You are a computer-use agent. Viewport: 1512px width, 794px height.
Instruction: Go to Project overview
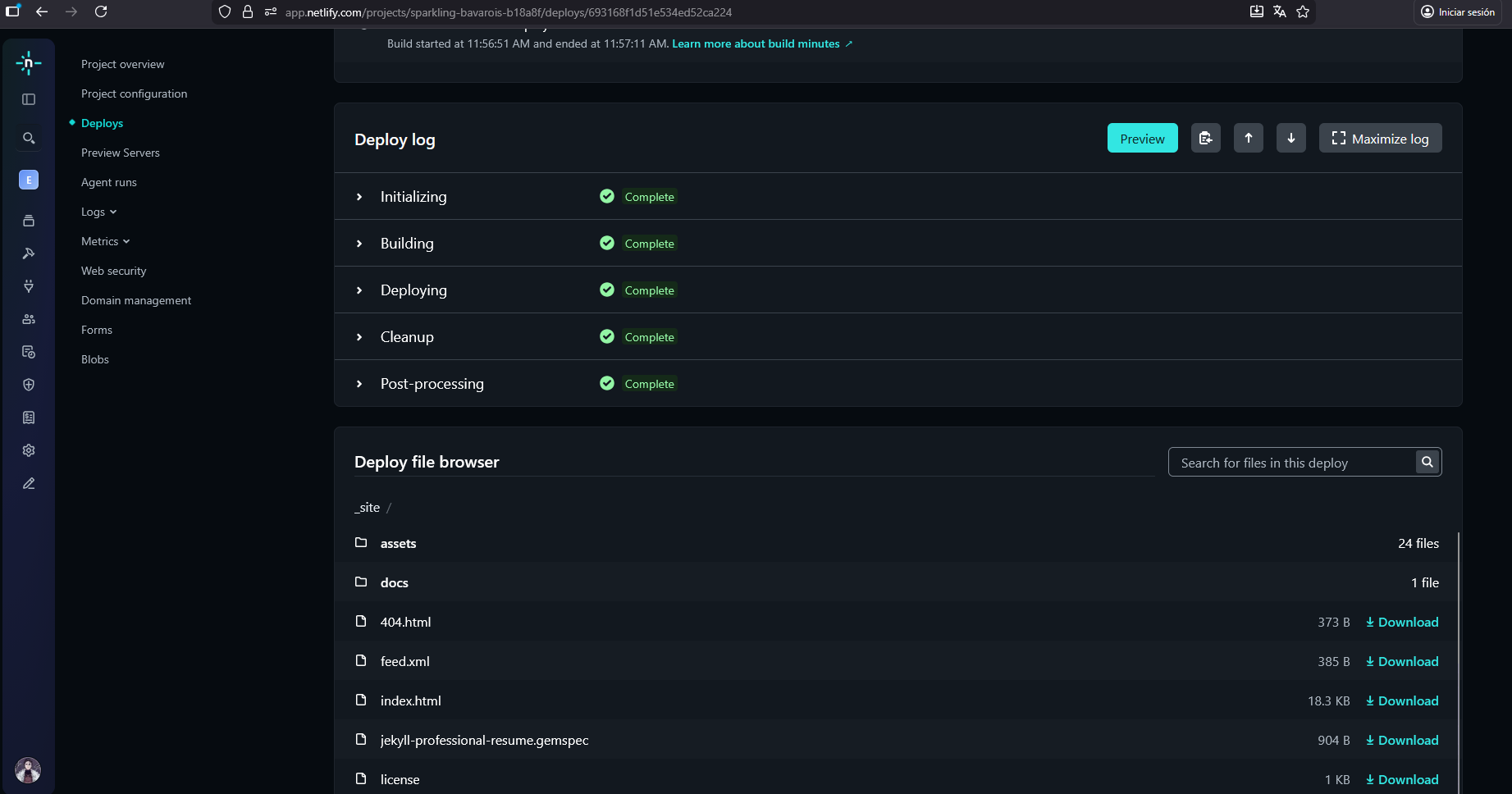pos(122,64)
